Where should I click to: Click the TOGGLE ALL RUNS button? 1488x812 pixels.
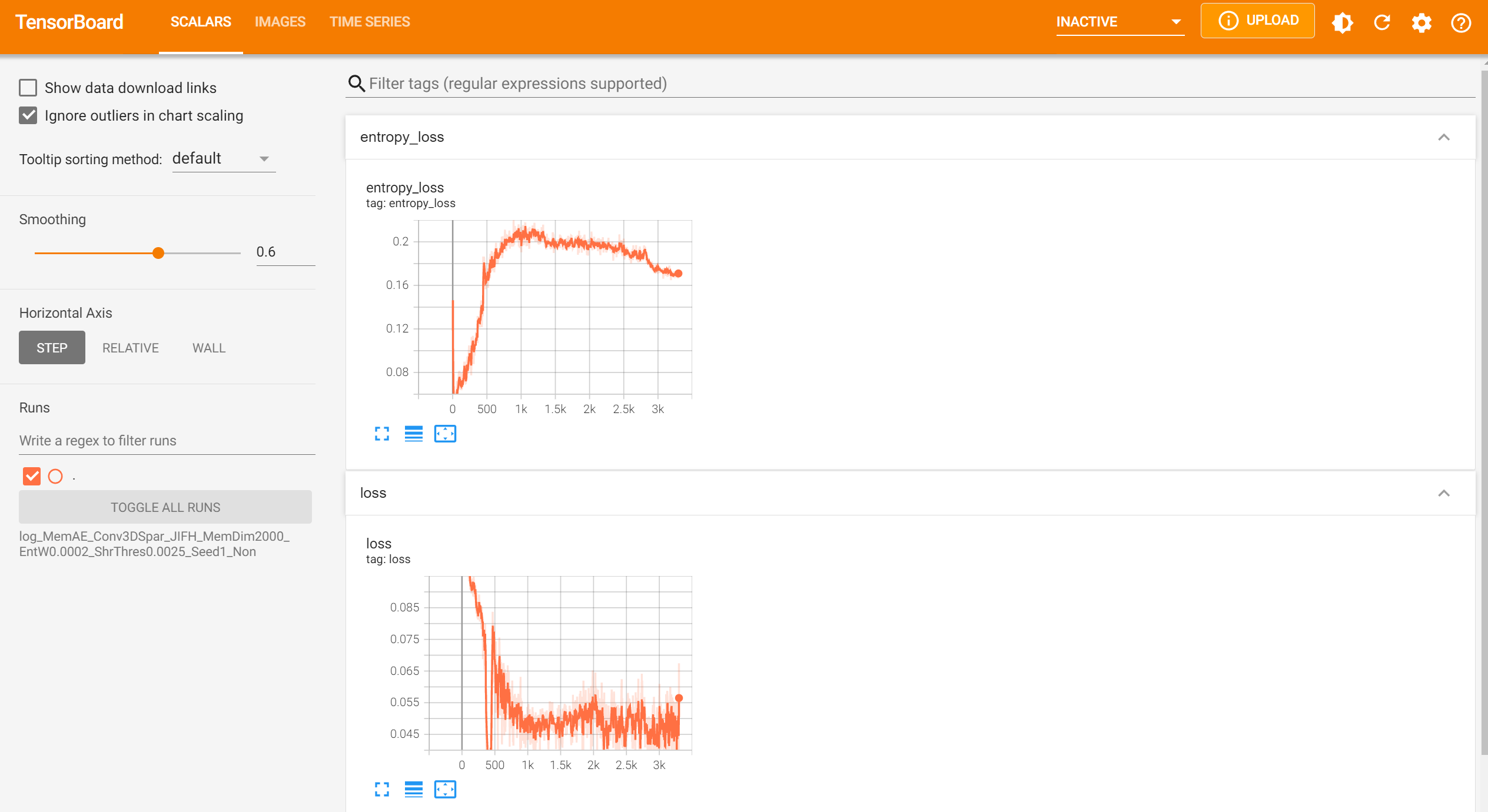[165, 507]
